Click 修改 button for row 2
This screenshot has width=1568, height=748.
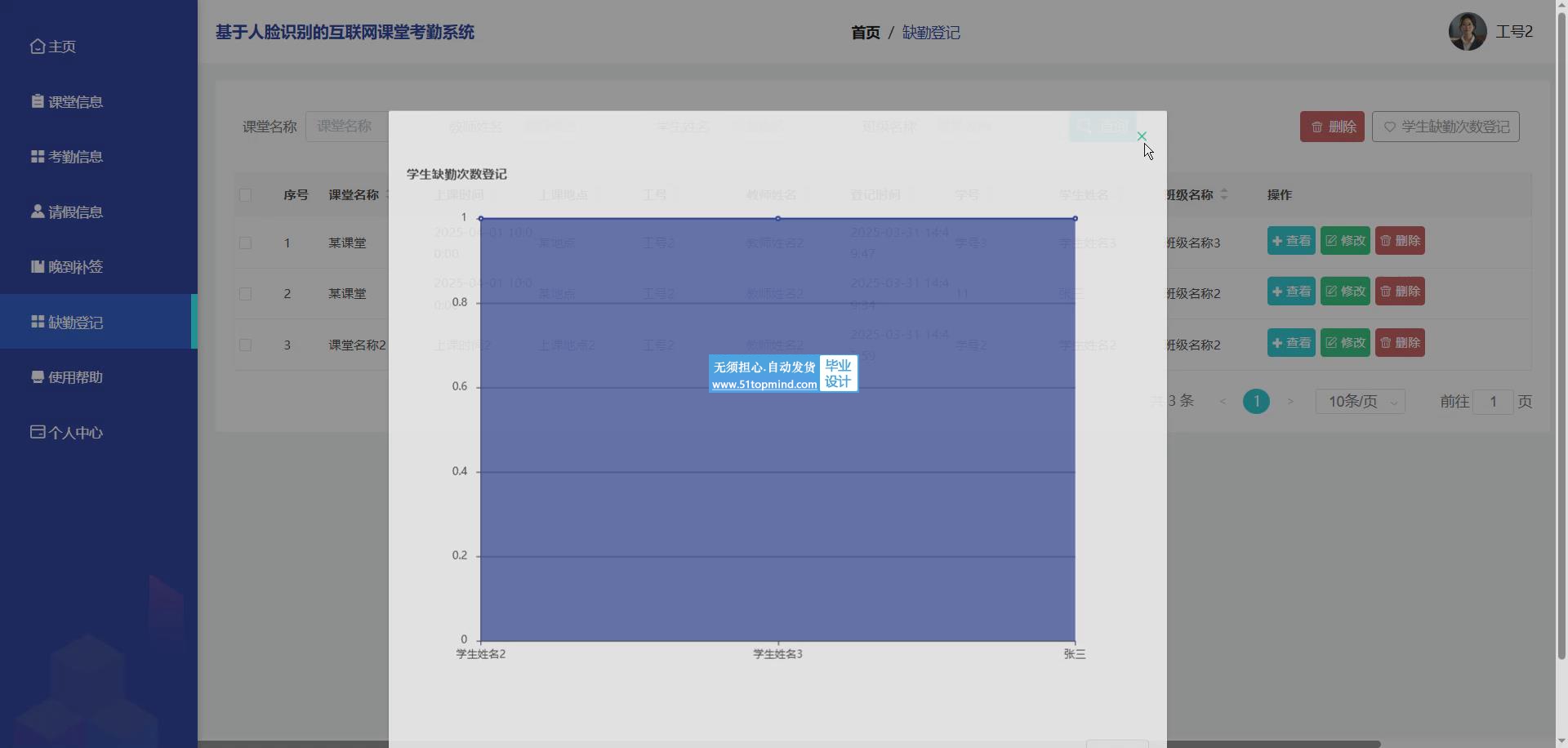[x=1345, y=292]
